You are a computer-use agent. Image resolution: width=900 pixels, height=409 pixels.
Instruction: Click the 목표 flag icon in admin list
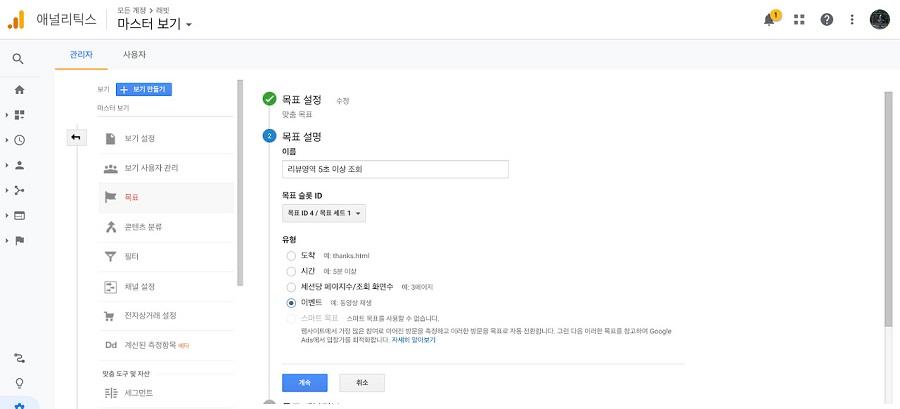pos(110,197)
